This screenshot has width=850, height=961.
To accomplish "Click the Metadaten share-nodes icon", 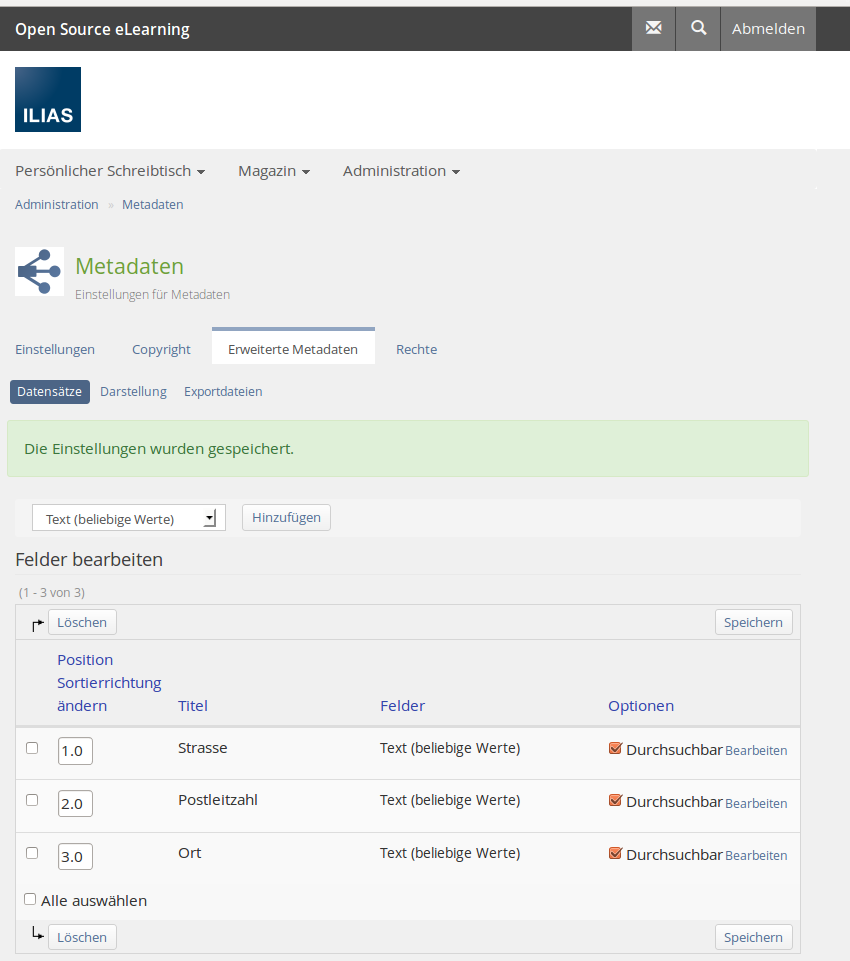I will point(40,271).
